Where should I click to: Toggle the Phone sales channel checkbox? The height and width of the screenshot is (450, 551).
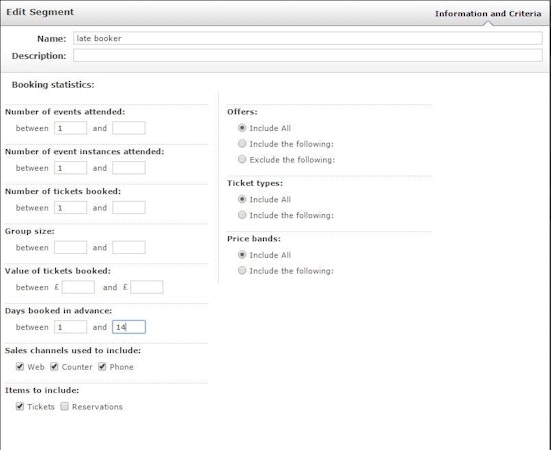[x=102, y=367]
